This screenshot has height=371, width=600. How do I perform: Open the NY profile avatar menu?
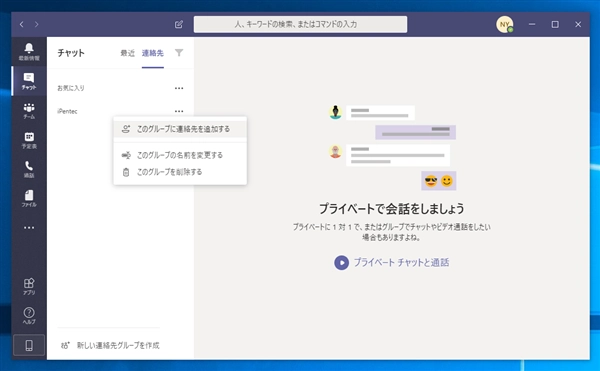point(505,24)
